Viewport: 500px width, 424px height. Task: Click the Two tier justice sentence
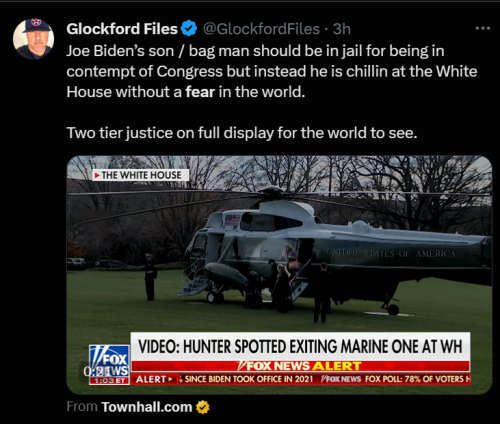pyautogui.click(x=242, y=133)
